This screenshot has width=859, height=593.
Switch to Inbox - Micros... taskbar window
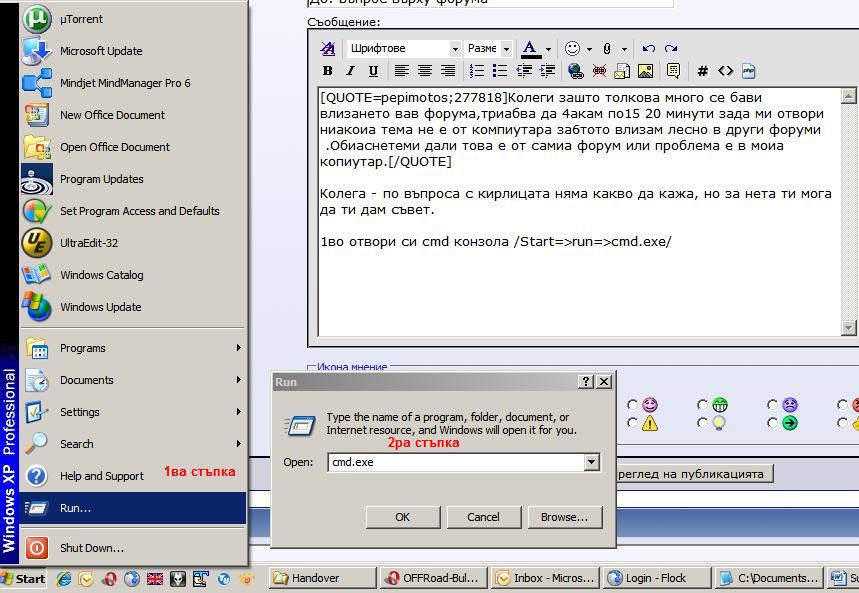pos(545,578)
